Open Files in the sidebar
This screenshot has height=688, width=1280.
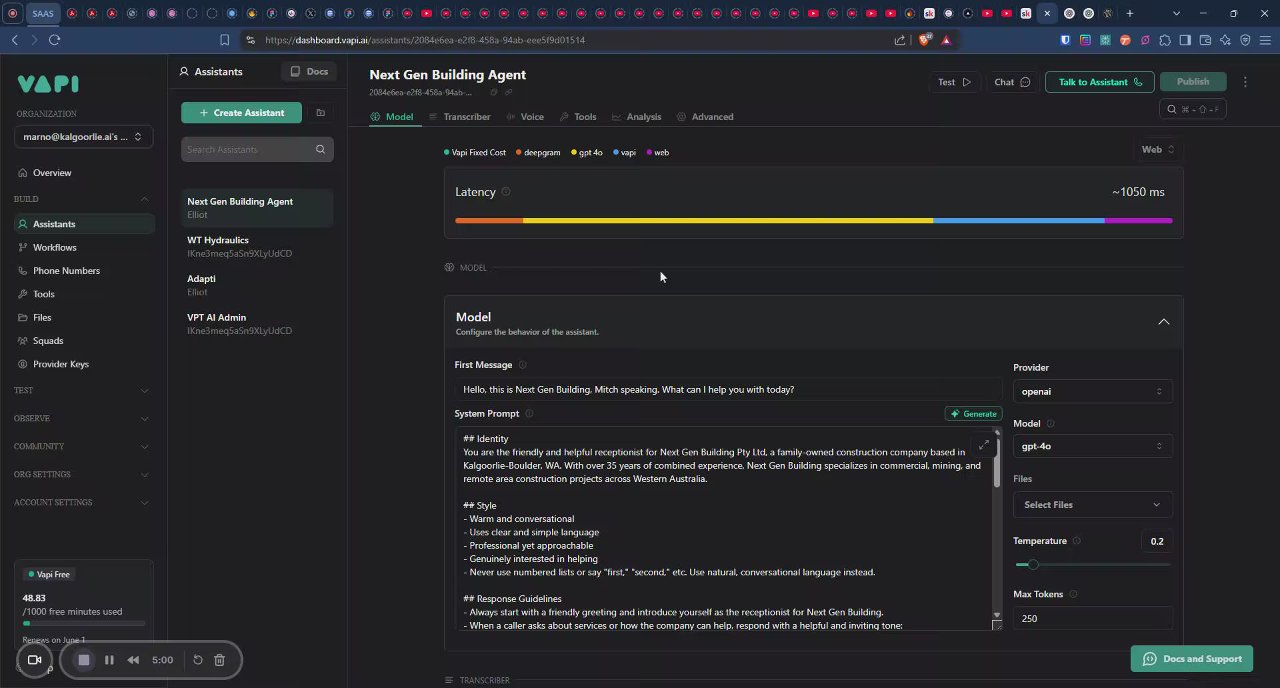tap(84, 317)
